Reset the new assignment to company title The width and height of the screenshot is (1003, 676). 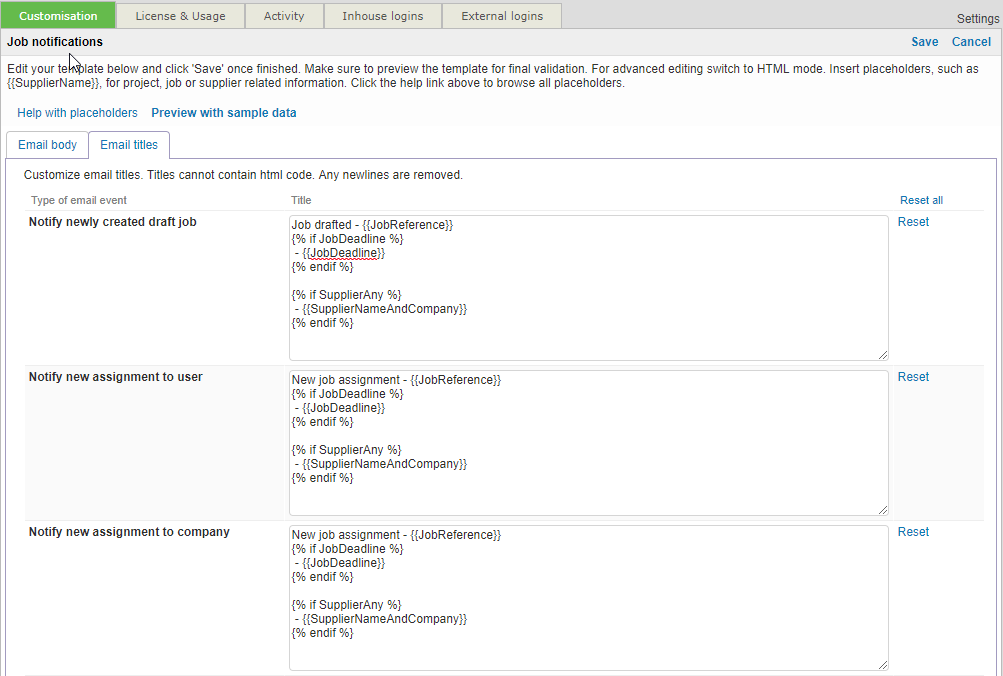click(913, 532)
